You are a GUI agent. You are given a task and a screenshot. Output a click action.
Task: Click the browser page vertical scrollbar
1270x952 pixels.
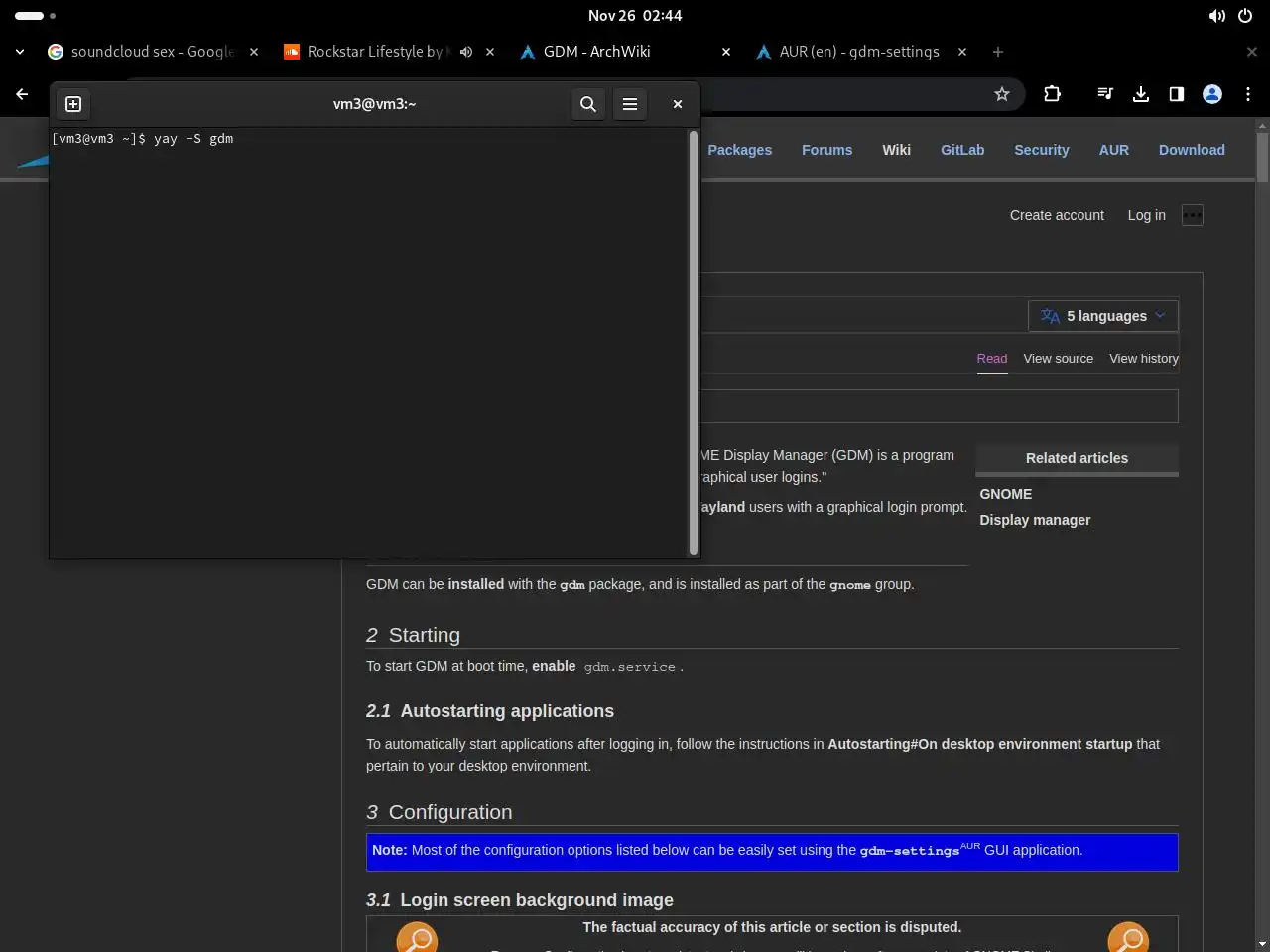click(x=1262, y=159)
